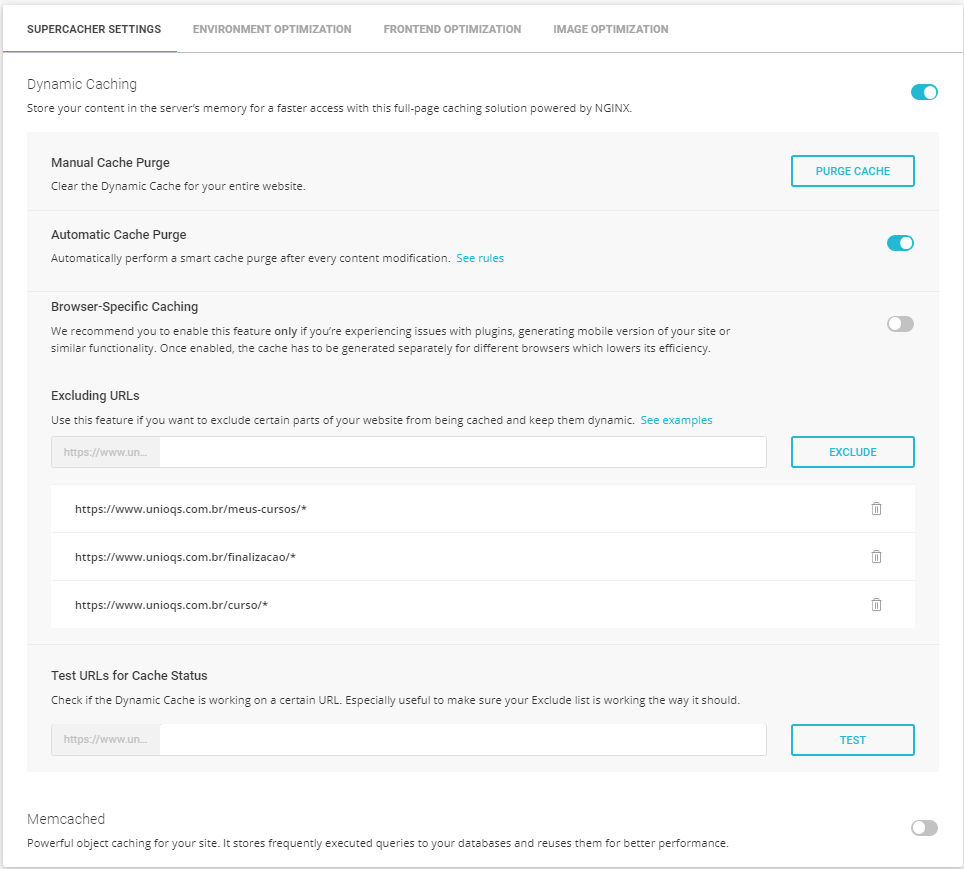Remove the curso excluded URL entry

(876, 605)
